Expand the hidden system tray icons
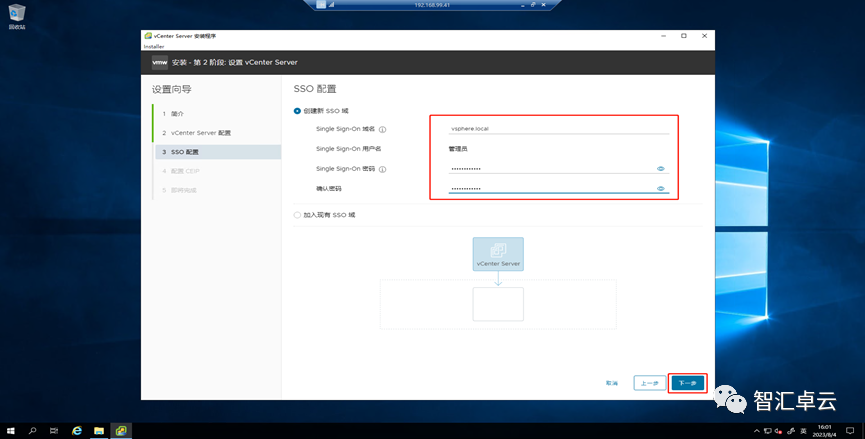 pos(756,431)
